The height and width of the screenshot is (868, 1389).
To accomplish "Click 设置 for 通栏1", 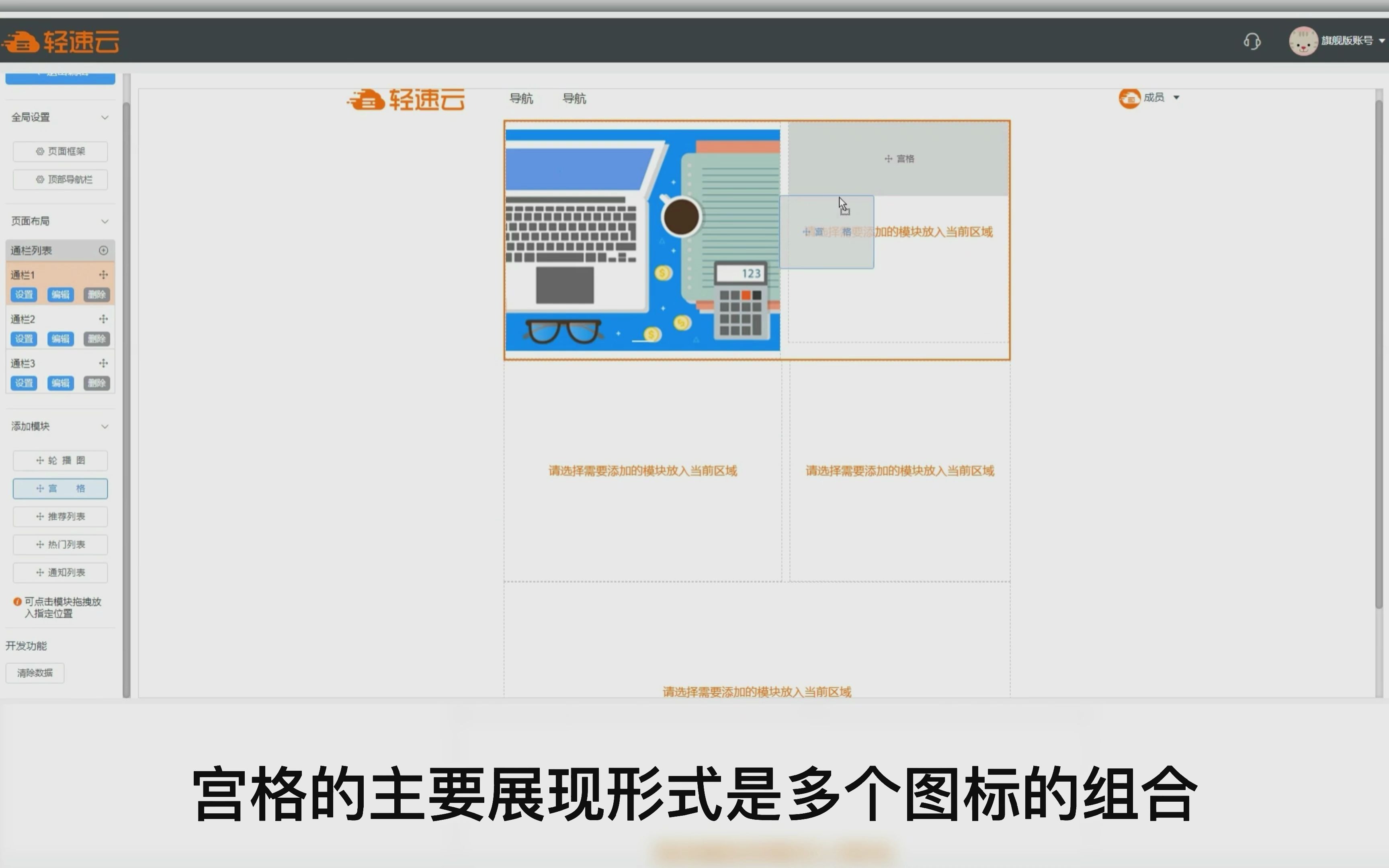I will click(x=24, y=295).
